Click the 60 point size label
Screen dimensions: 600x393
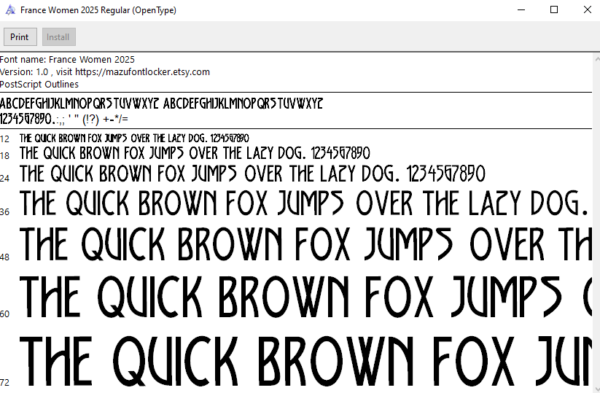click(x=5, y=314)
